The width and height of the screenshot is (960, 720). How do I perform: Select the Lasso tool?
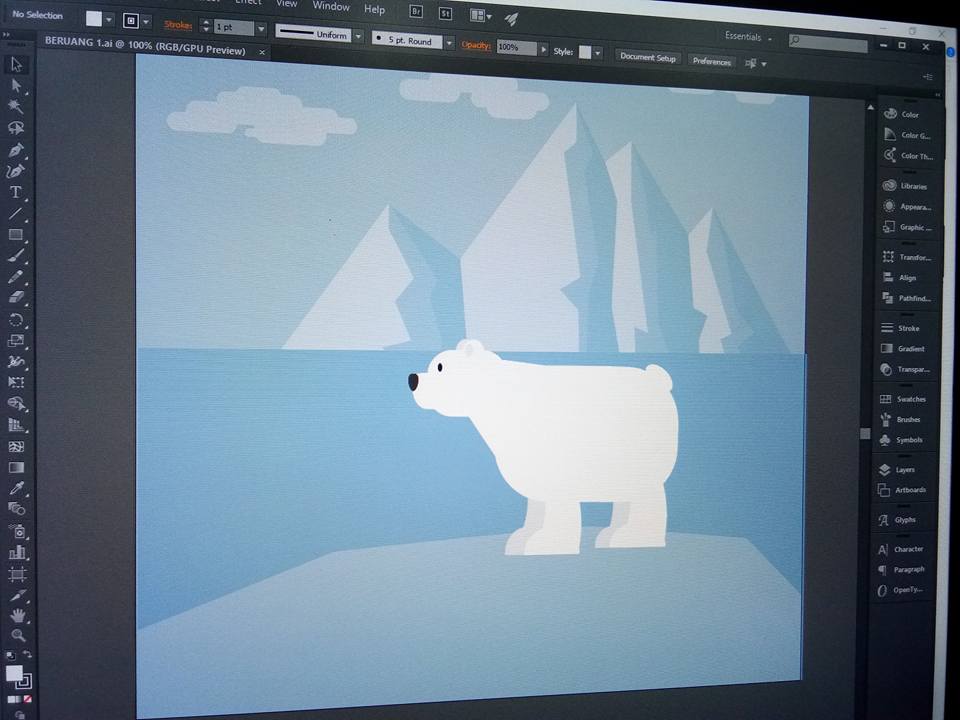tap(15, 127)
